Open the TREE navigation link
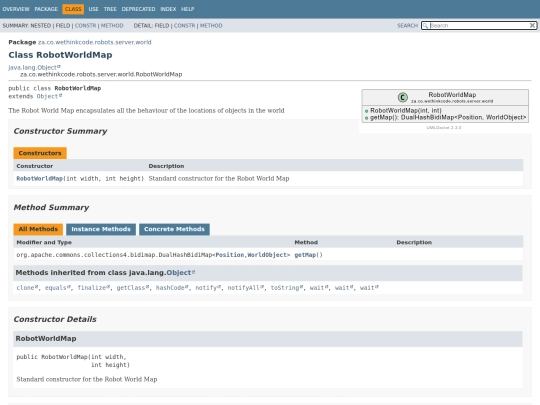Screen dimensions: 540x405 110,9
